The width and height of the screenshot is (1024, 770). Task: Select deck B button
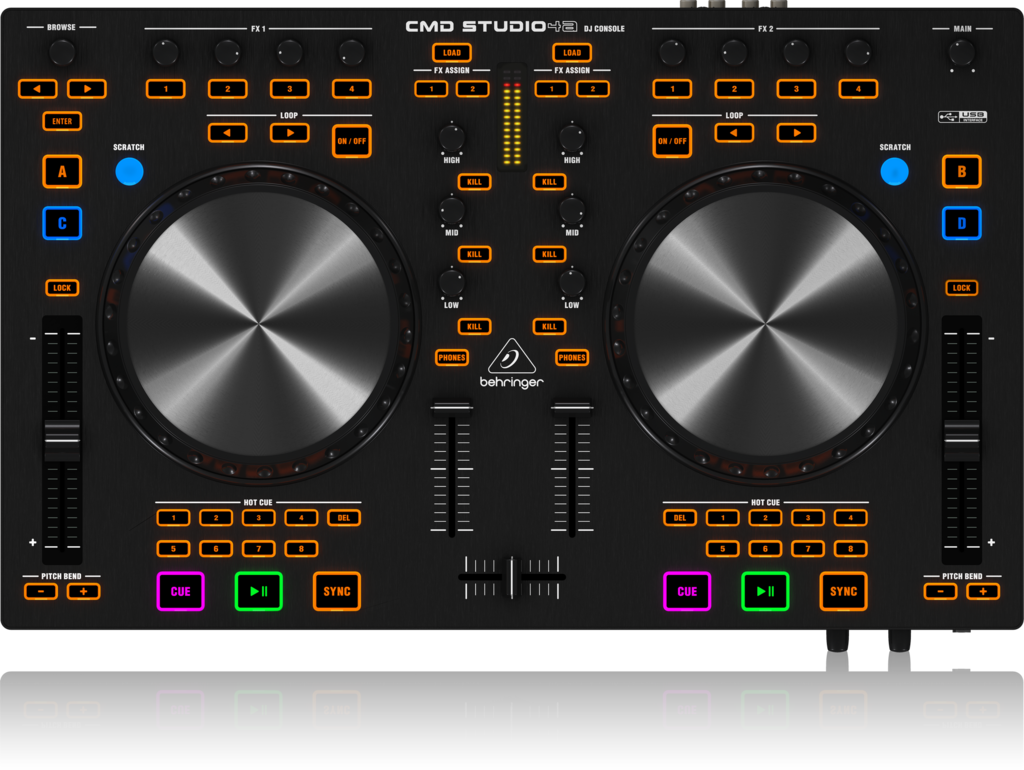pos(962,172)
